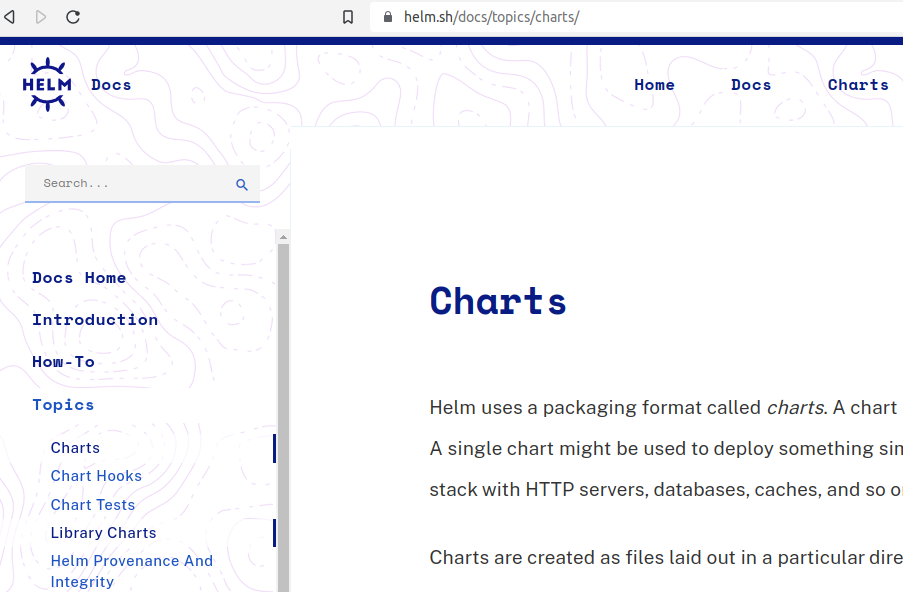Navigate to Chart Hooks page
Screen dimensions: 903x592
pos(96,476)
